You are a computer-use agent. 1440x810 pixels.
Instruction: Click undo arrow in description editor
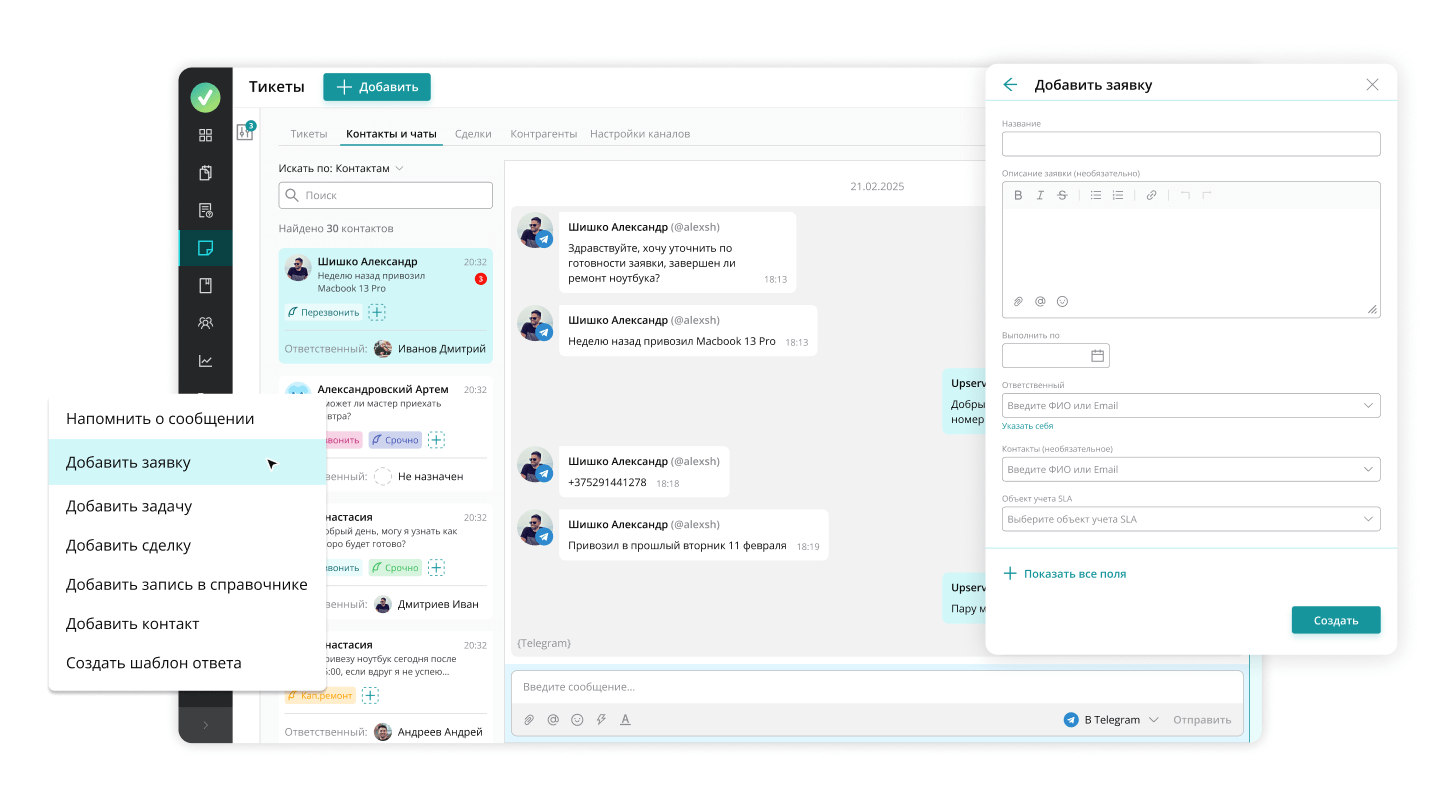click(1185, 195)
